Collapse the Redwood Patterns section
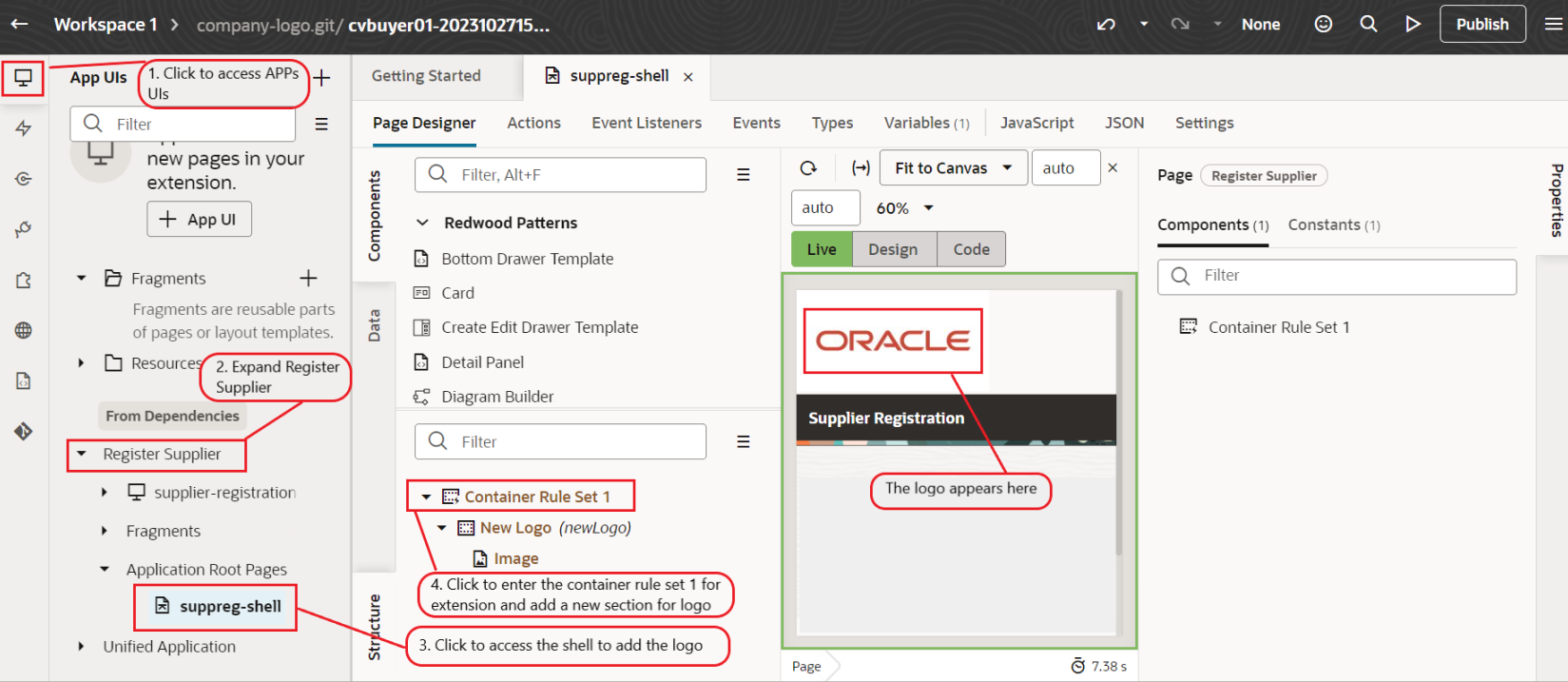 point(422,223)
